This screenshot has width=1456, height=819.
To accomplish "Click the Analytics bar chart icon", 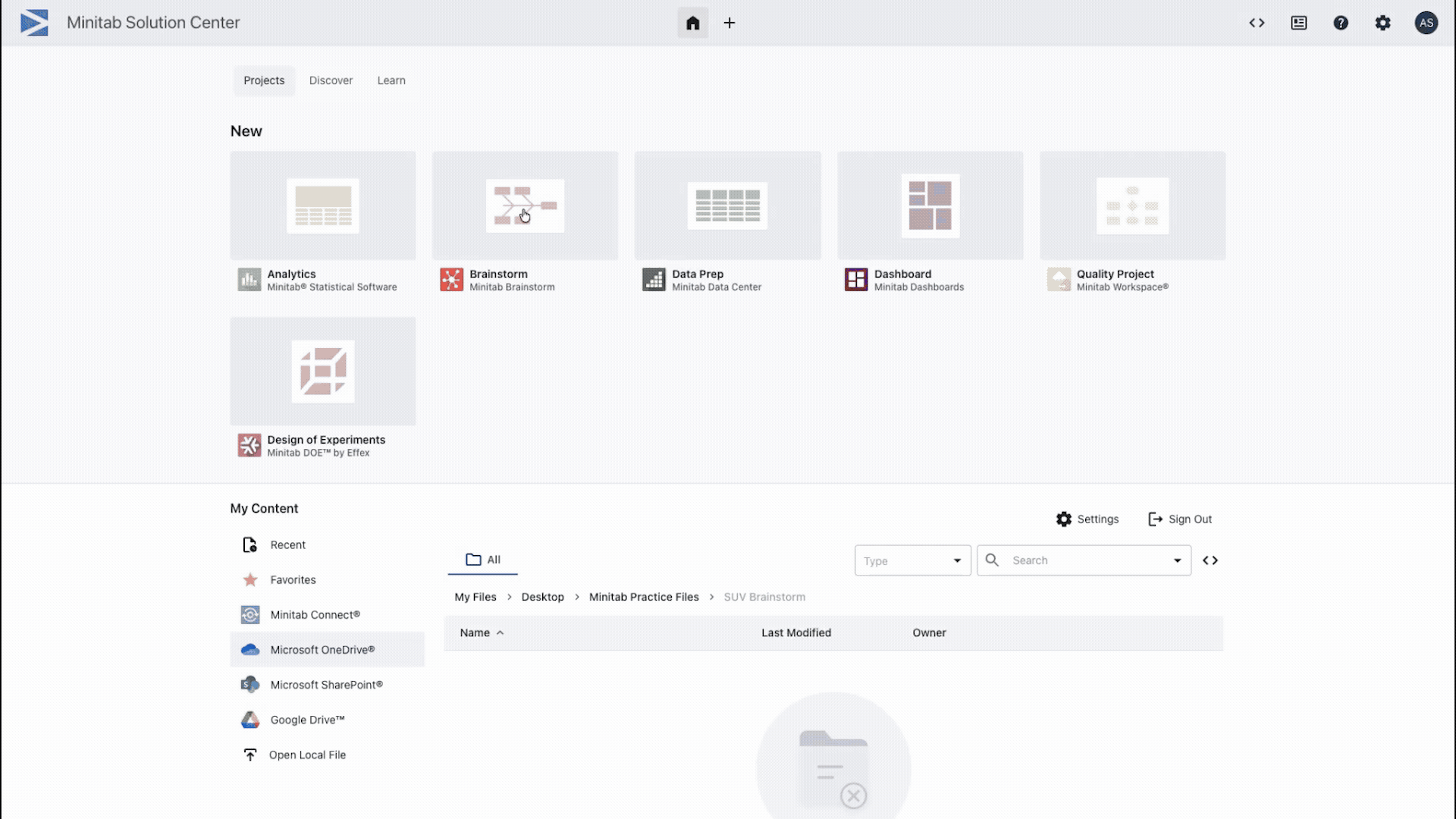I will [249, 280].
